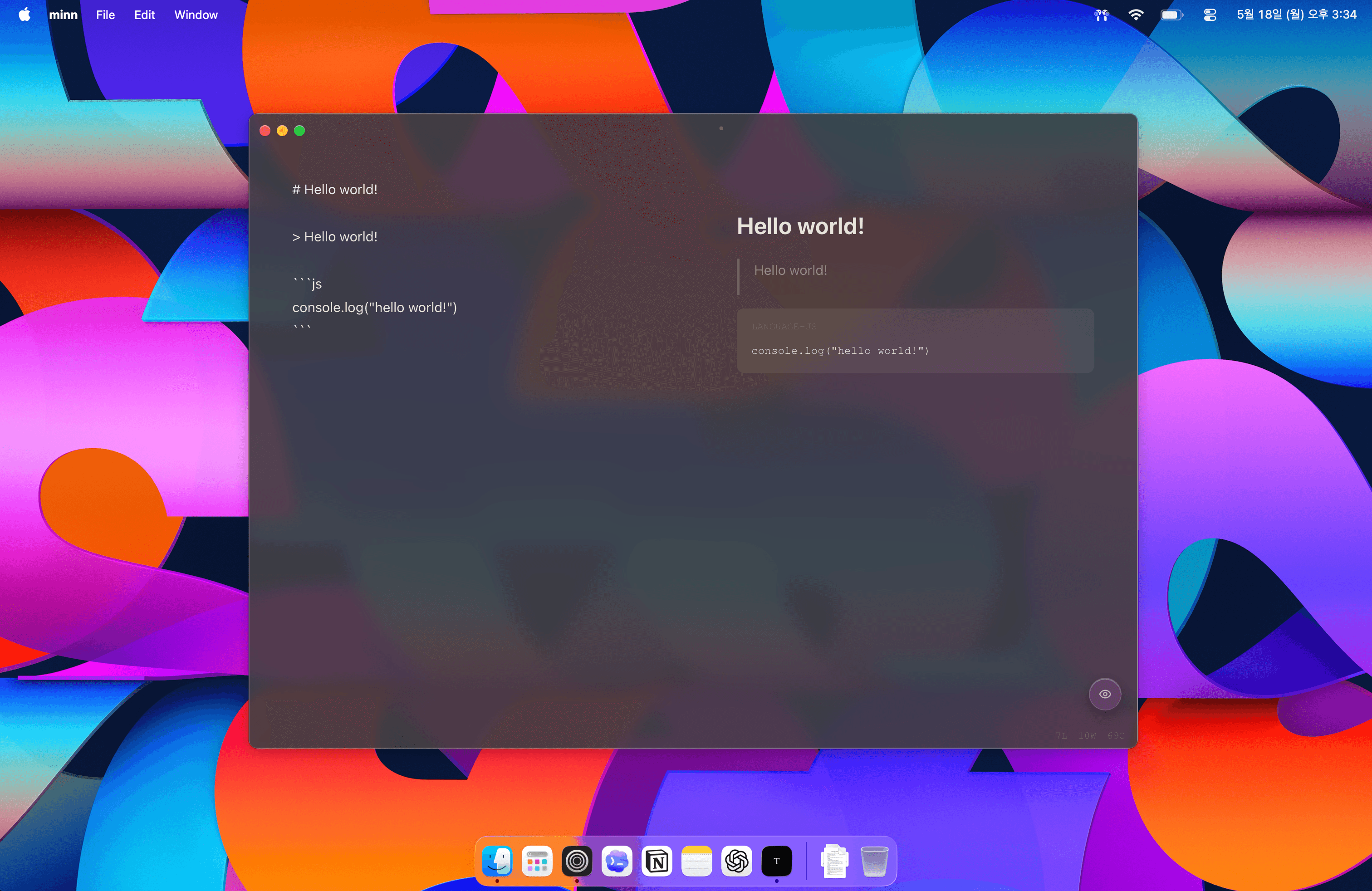Click the '# Hello world!' line in editor
The image size is (1372, 891).
pos(334,190)
